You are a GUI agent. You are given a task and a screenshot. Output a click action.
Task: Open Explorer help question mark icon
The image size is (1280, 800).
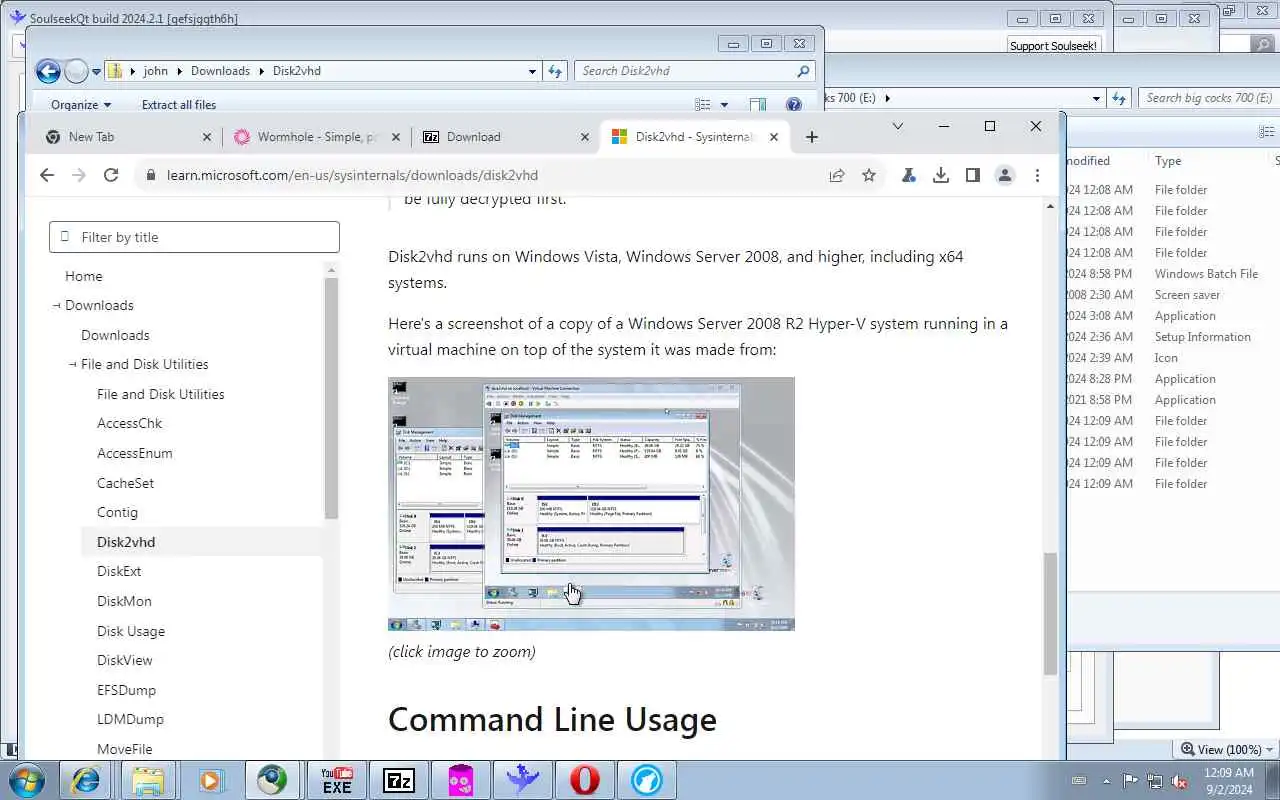tap(794, 104)
